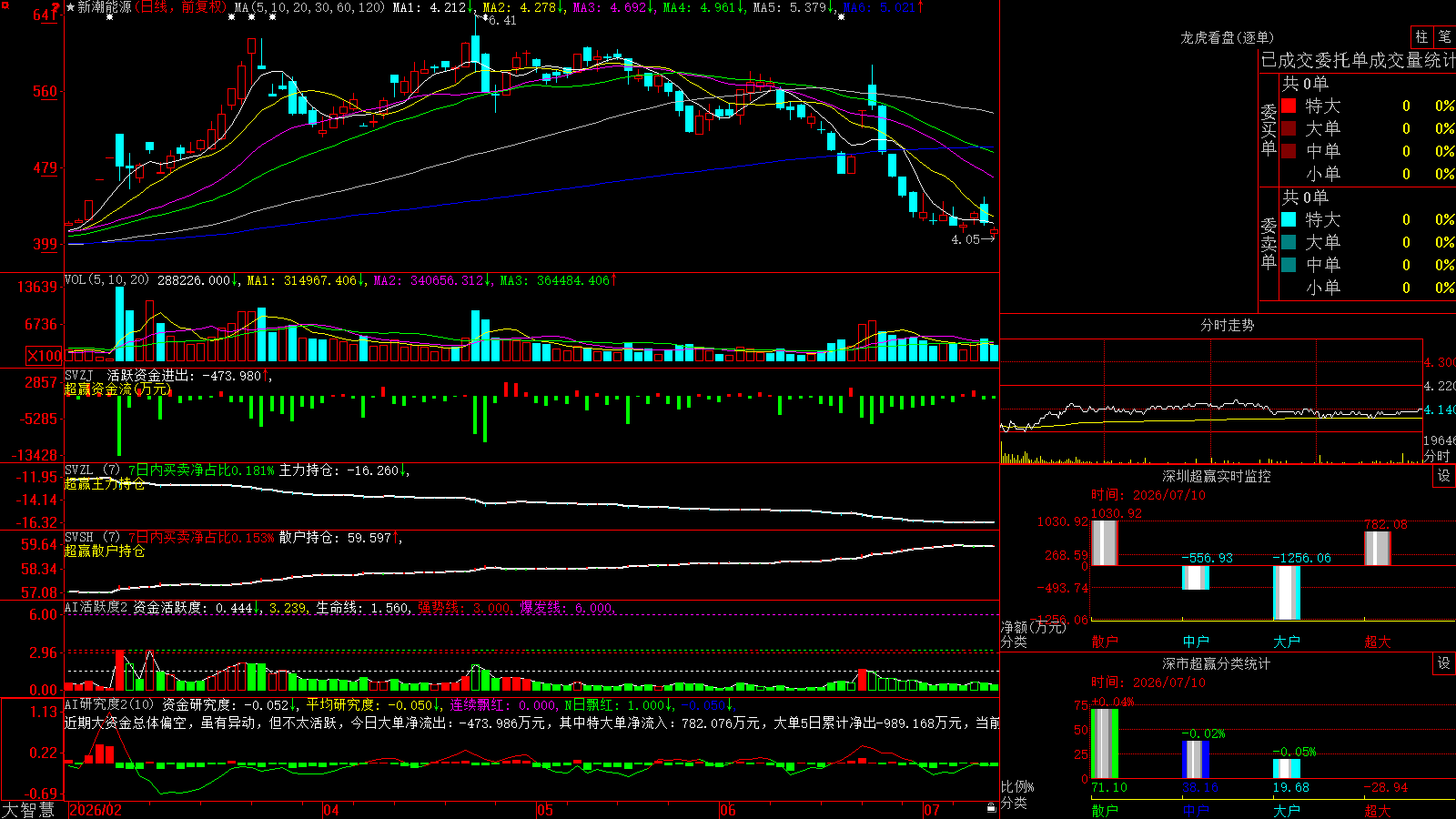This screenshot has height=819, width=1456.
Task: Click the cyan 特大 sell order swatch
Action: 1289,219
